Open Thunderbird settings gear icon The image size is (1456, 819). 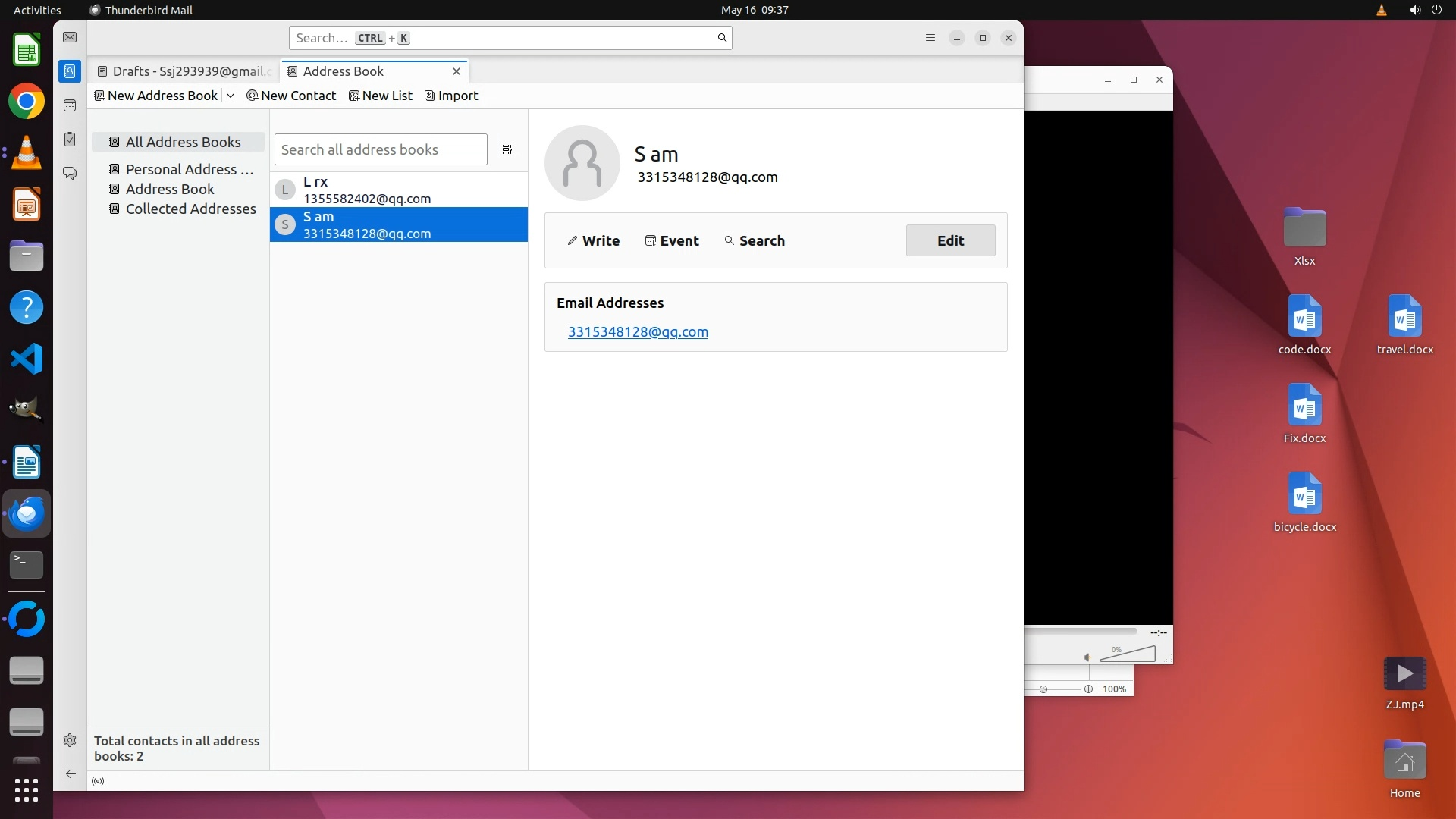click(x=70, y=740)
